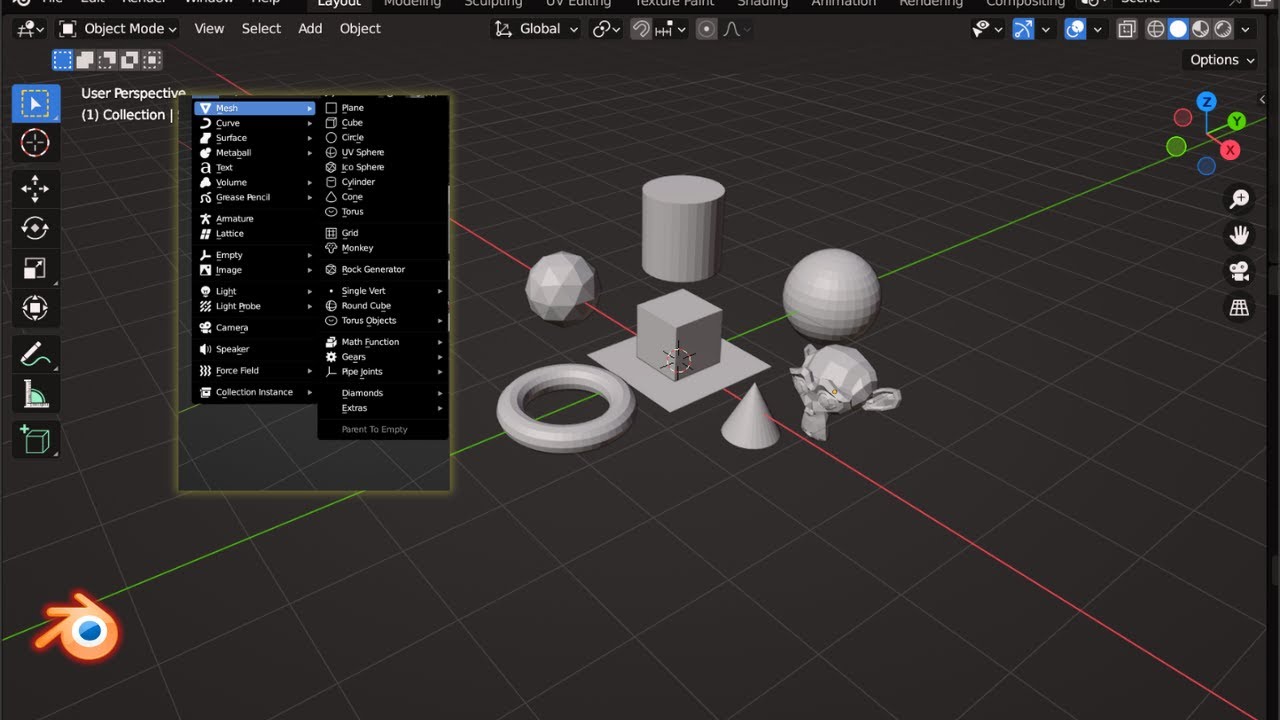Switch to wireframe viewport shading
This screenshot has width=1280, height=720.
point(1155,29)
